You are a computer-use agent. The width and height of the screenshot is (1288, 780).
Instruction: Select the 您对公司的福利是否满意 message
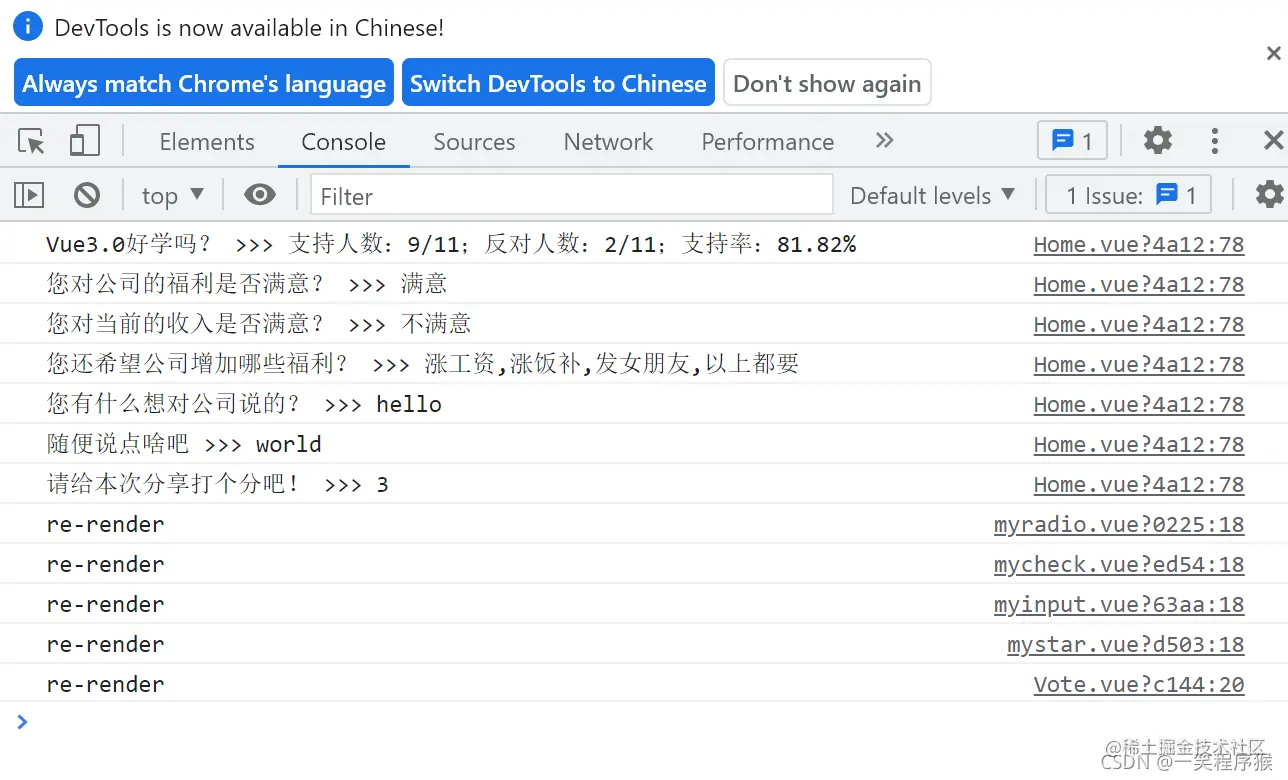(246, 284)
